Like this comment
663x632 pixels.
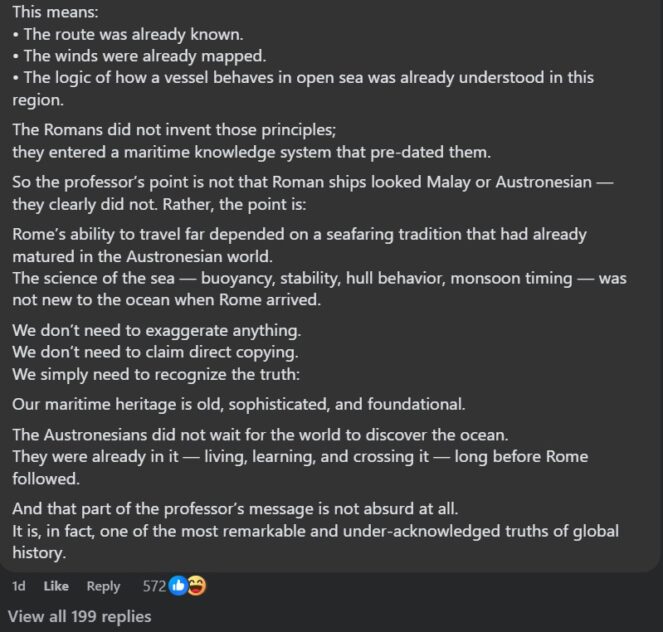[56, 587]
